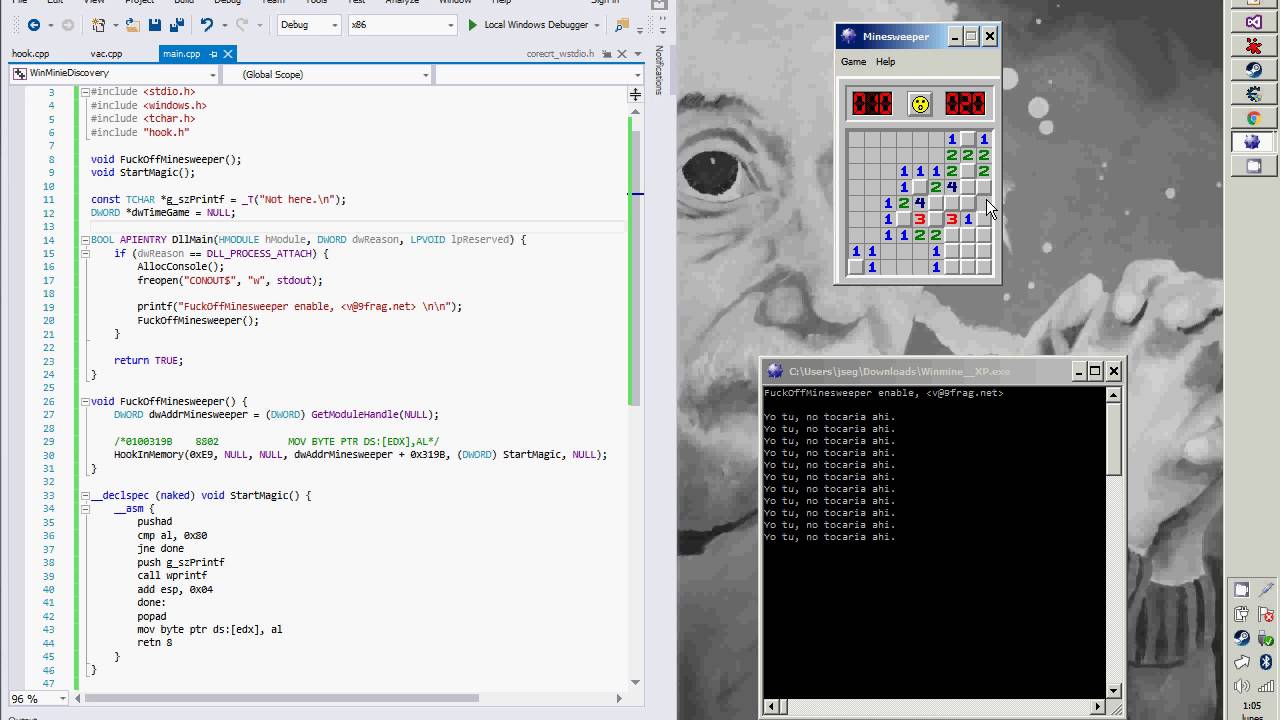Open Steam from the taskbar

click(1253, 70)
